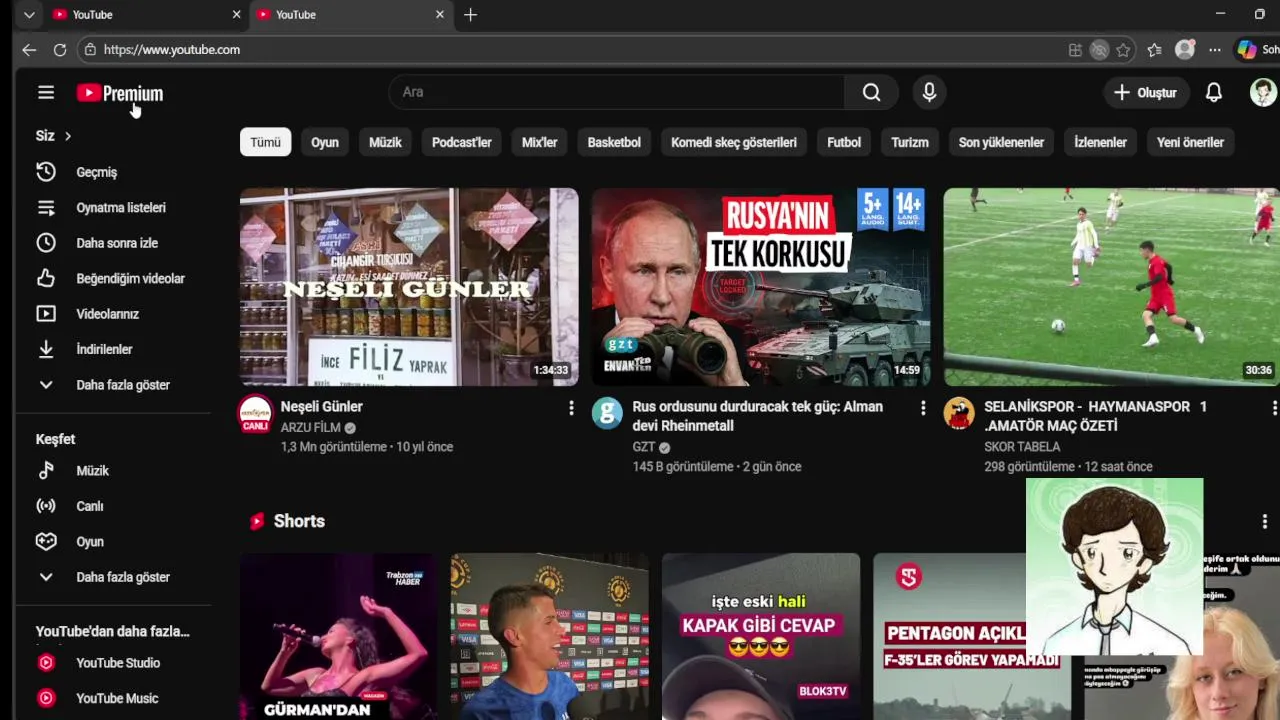Select the Tümü filter chip
1280x720 pixels.
tap(265, 142)
